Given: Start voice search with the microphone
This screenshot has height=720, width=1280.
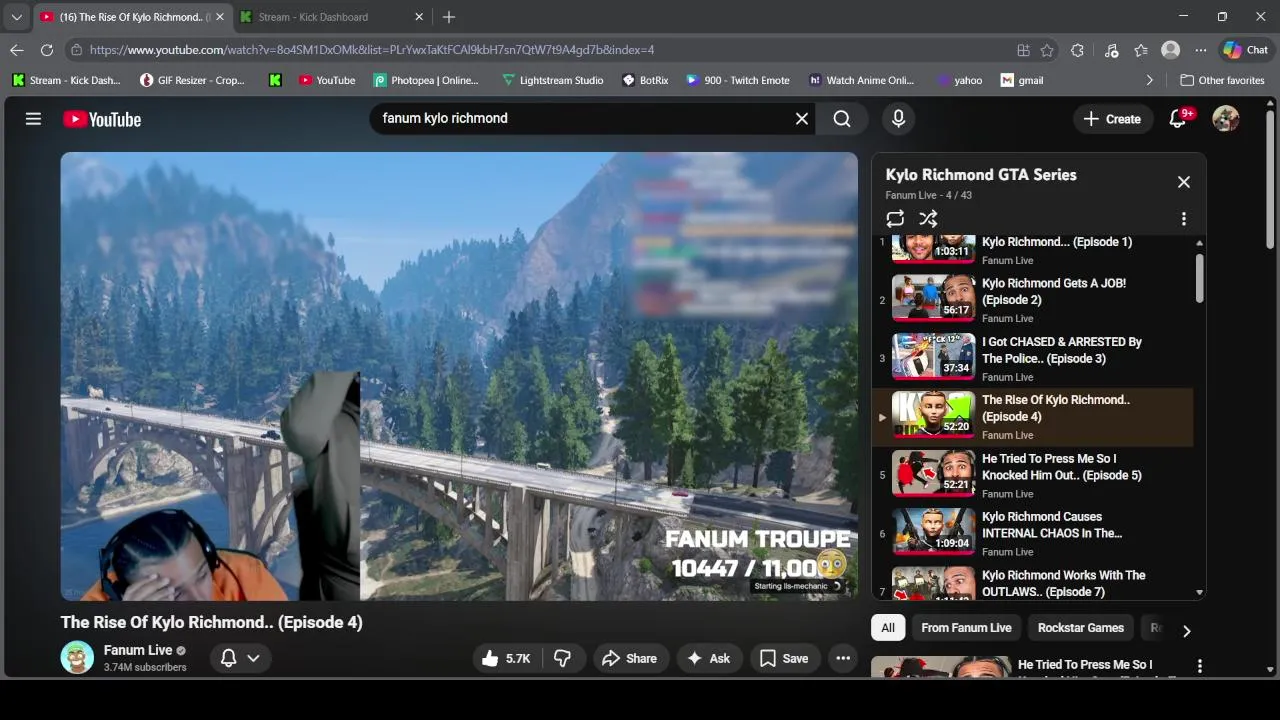Looking at the screenshot, I should (898, 119).
